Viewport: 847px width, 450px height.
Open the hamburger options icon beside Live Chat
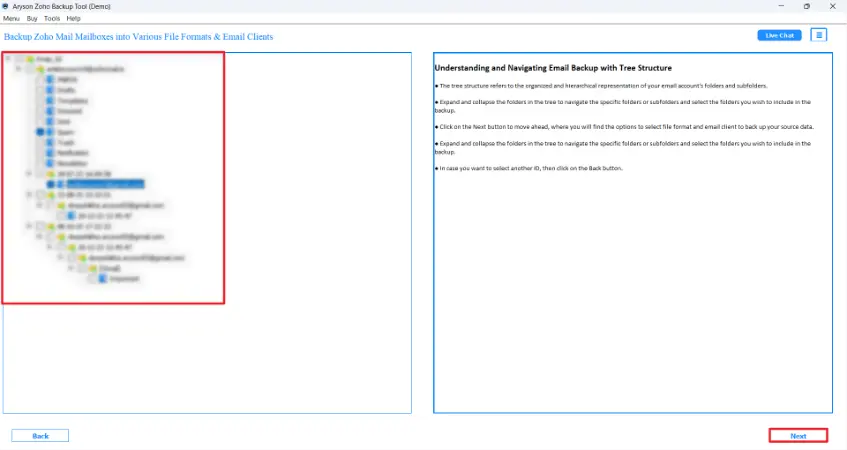tap(818, 35)
